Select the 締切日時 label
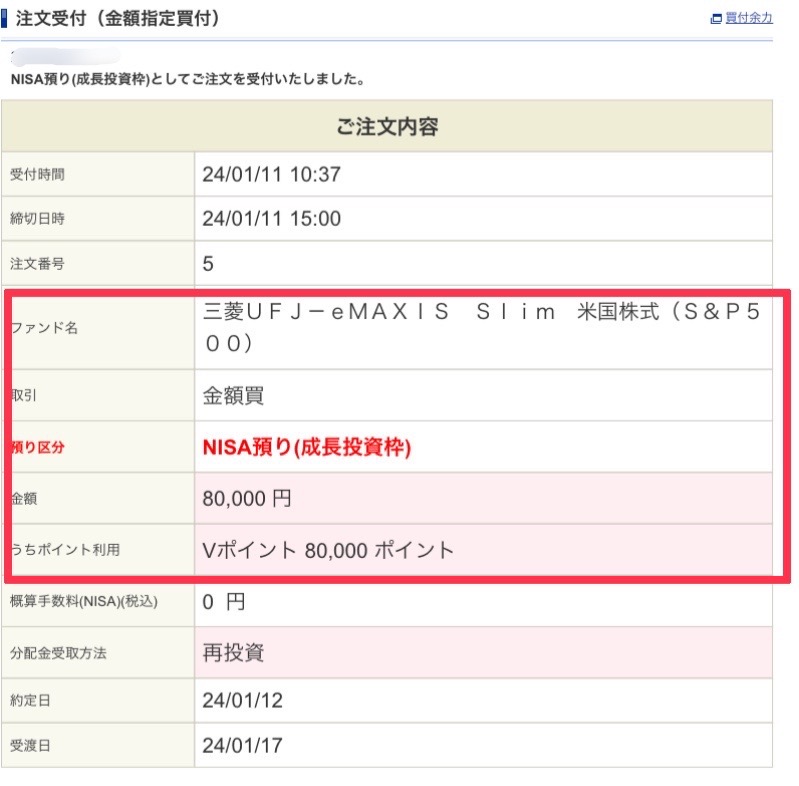This screenshot has width=799, height=786. [37, 219]
